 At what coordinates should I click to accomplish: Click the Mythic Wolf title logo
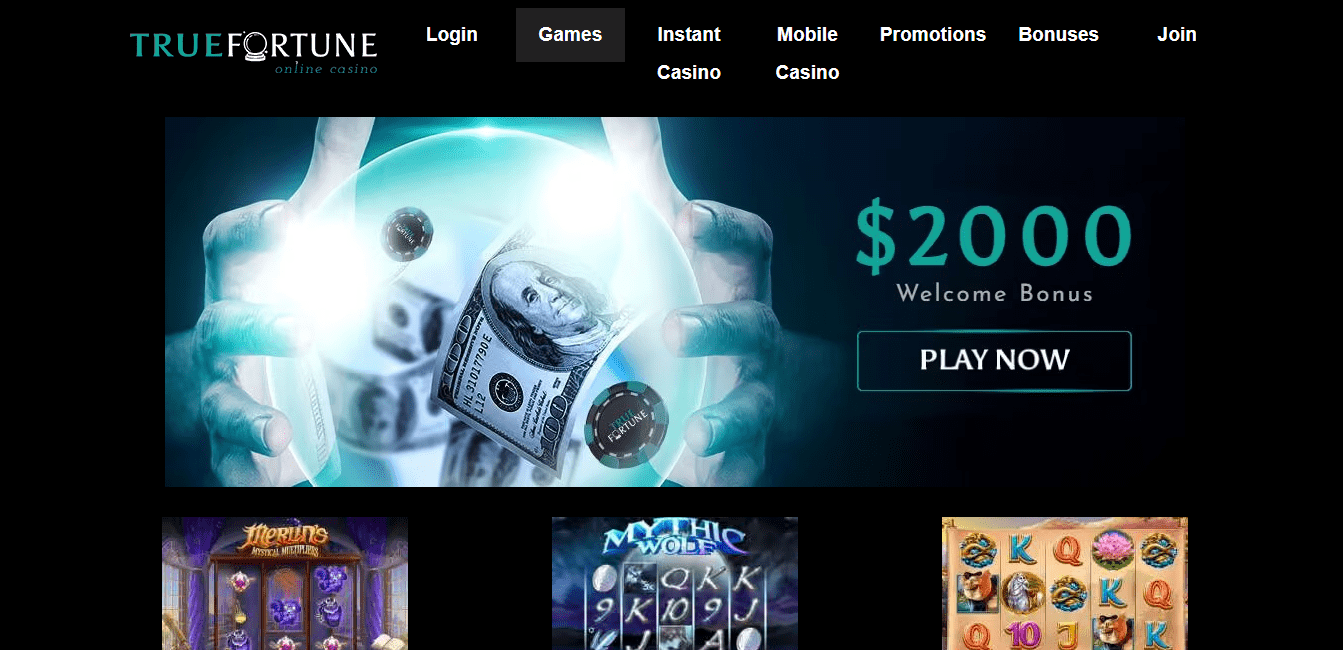tap(675, 539)
